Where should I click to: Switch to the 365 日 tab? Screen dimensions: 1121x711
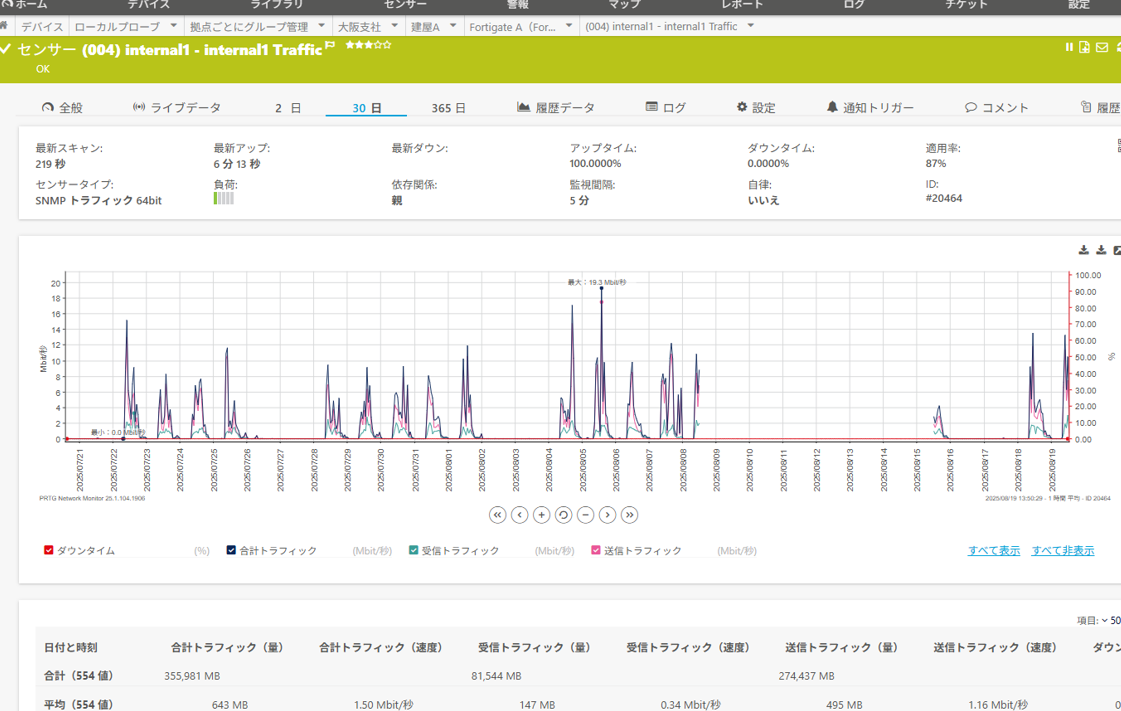(x=448, y=108)
